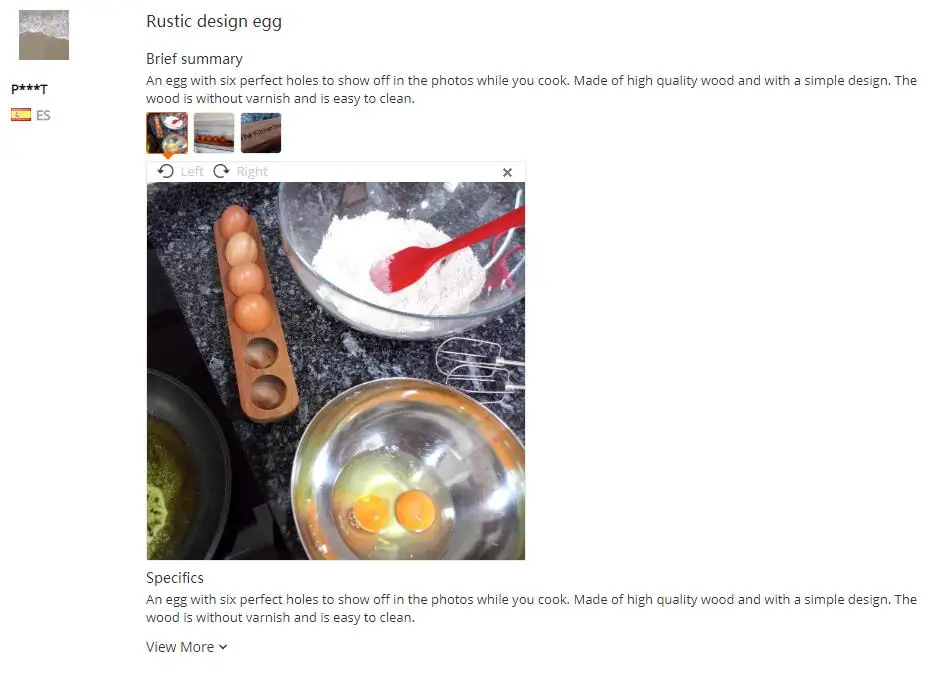Click the 'Right' rotate label

point(252,172)
